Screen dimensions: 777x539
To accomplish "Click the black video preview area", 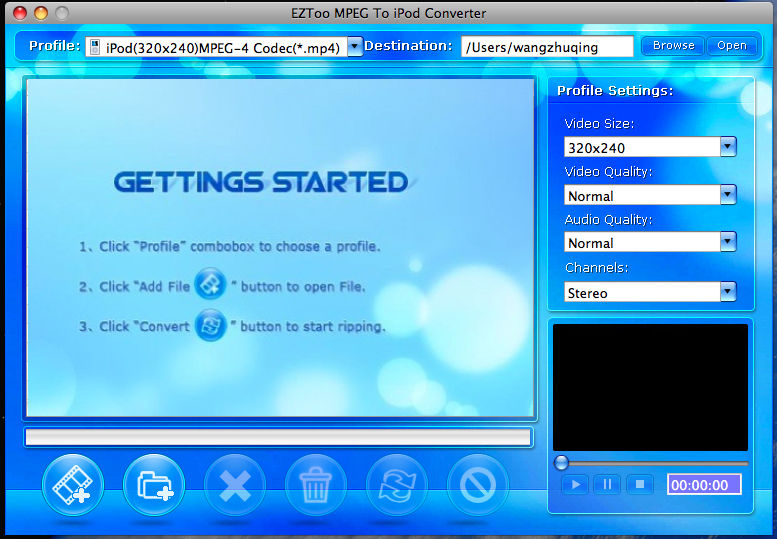I will [x=650, y=387].
